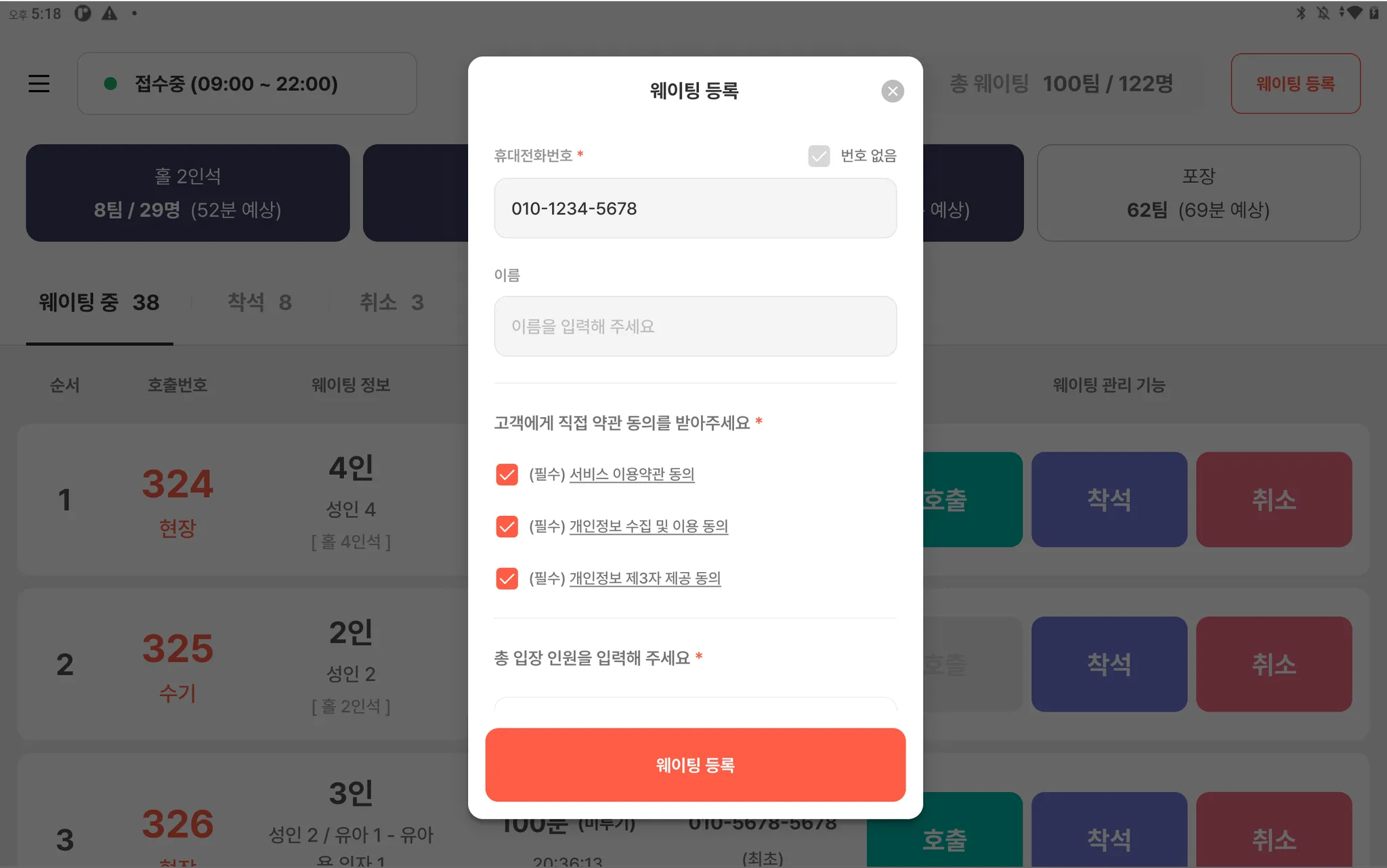The height and width of the screenshot is (868, 1387).
Task: Open the 개인정보 제3자 제공 동의 link
Action: [645, 579]
